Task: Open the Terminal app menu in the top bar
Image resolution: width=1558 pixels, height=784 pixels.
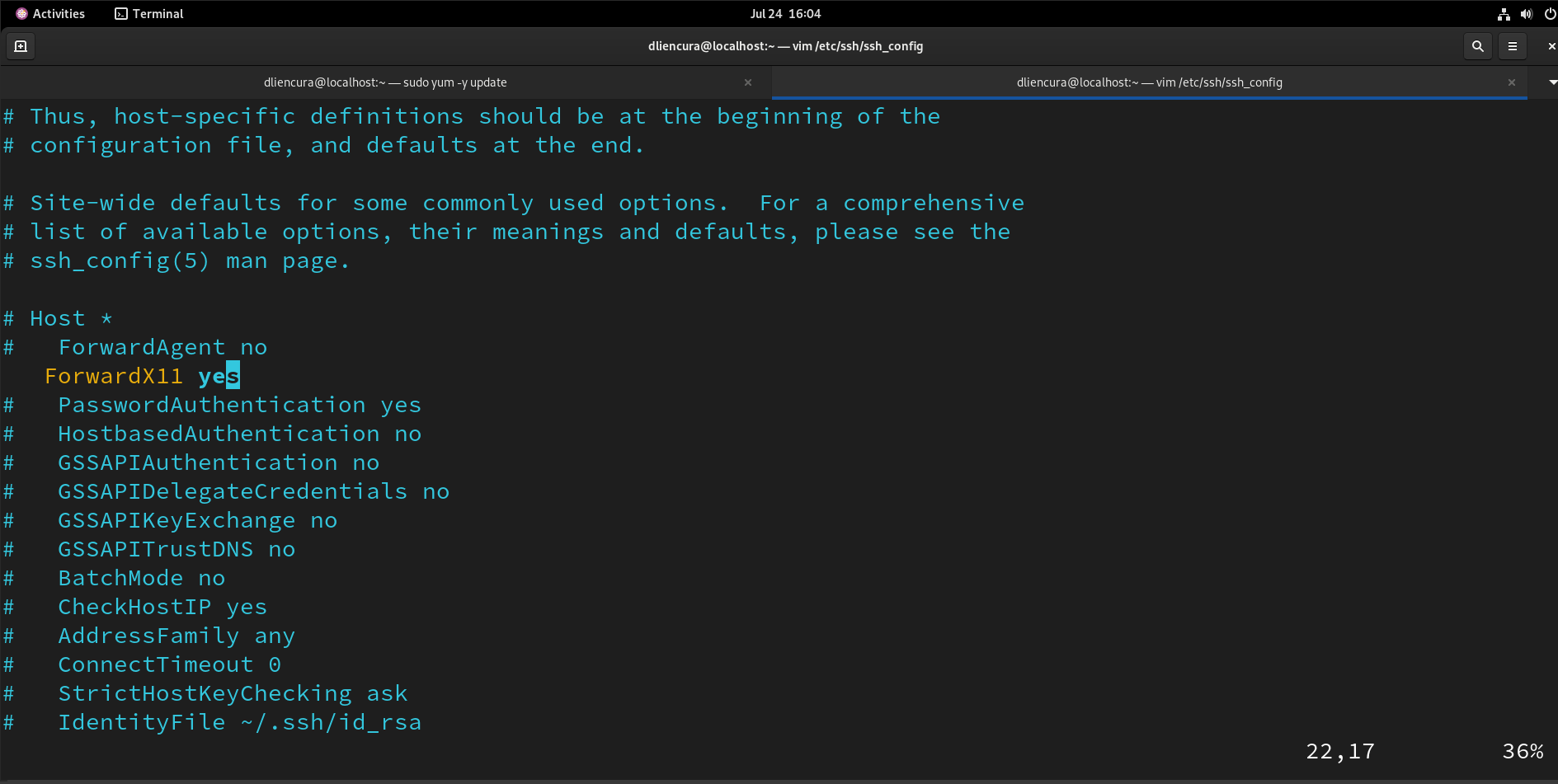Action: pyautogui.click(x=149, y=14)
